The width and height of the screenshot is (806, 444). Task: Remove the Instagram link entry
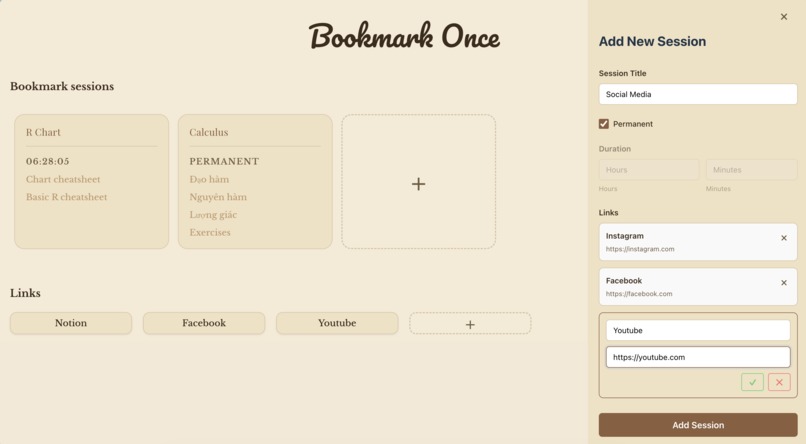(783, 238)
